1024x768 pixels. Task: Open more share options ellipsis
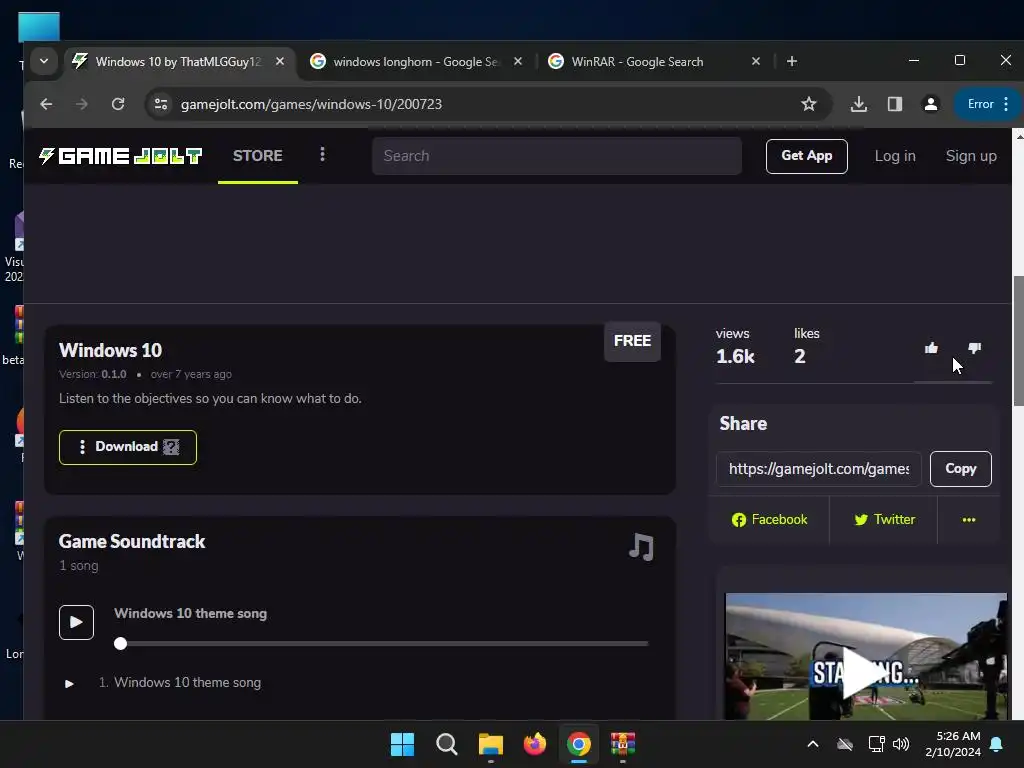coord(968,520)
